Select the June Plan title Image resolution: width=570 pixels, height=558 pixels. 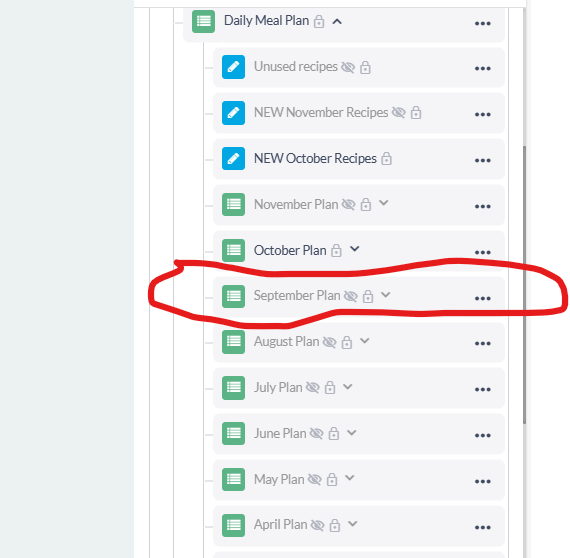(x=280, y=434)
